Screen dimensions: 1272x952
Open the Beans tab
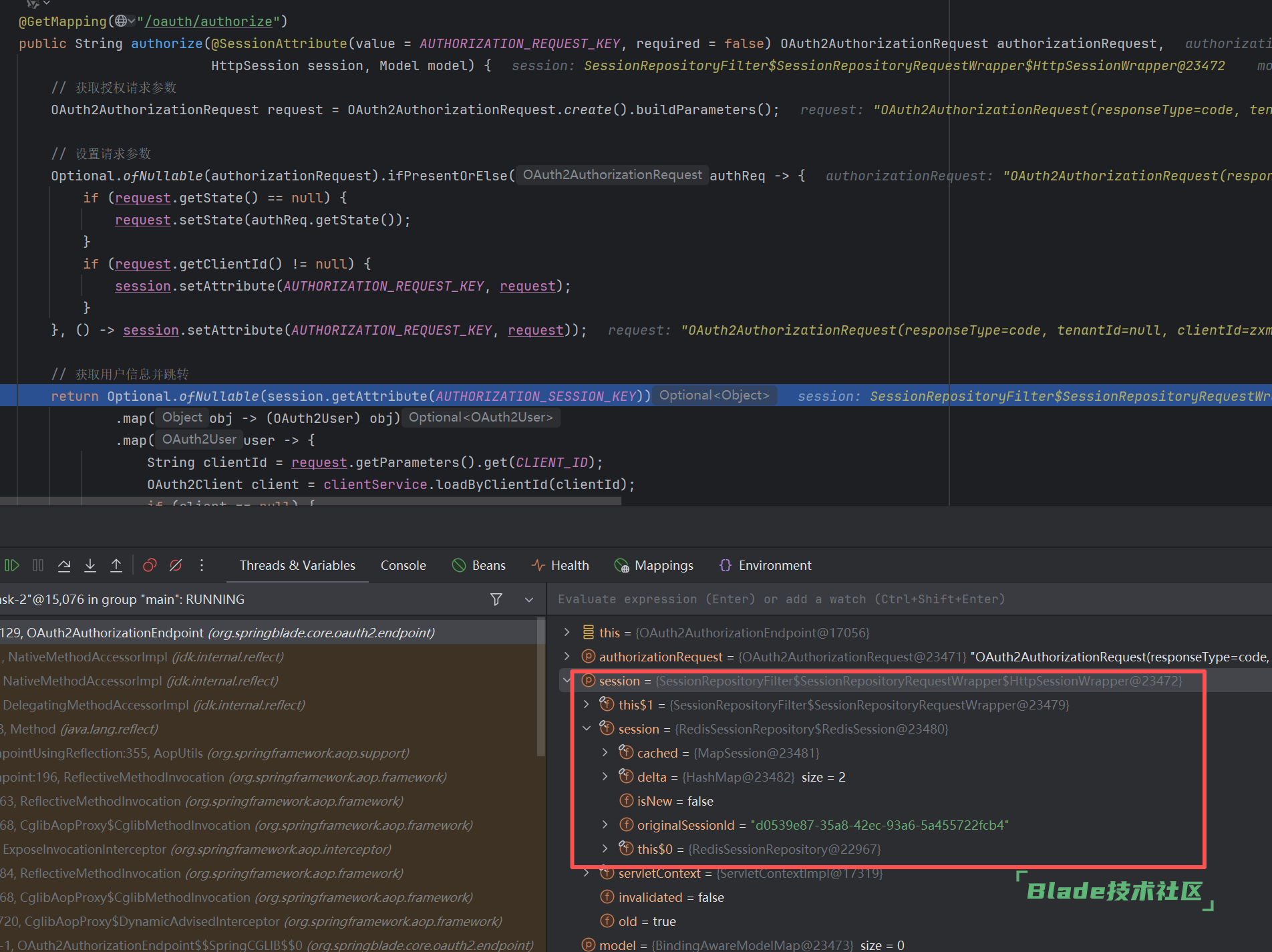(479, 565)
